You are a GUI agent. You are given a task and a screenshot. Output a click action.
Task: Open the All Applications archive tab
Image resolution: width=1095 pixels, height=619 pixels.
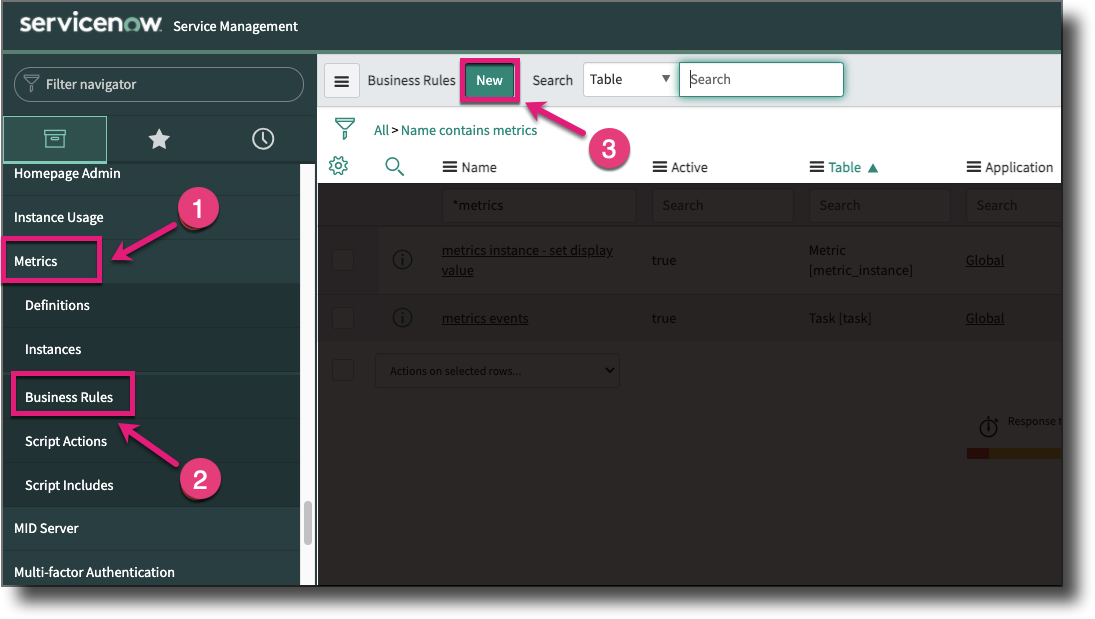click(55, 139)
